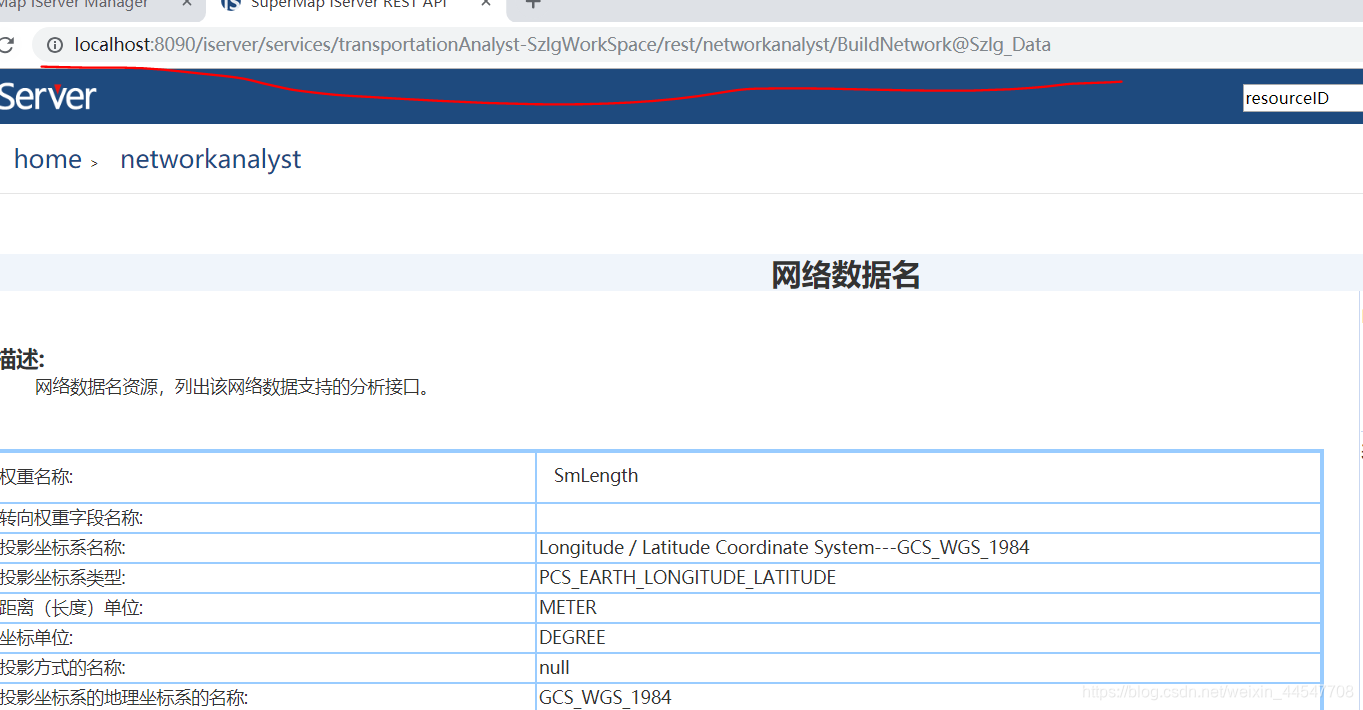Select the 坐标单位 row label
The height and width of the screenshot is (710, 1363).
coord(36,638)
